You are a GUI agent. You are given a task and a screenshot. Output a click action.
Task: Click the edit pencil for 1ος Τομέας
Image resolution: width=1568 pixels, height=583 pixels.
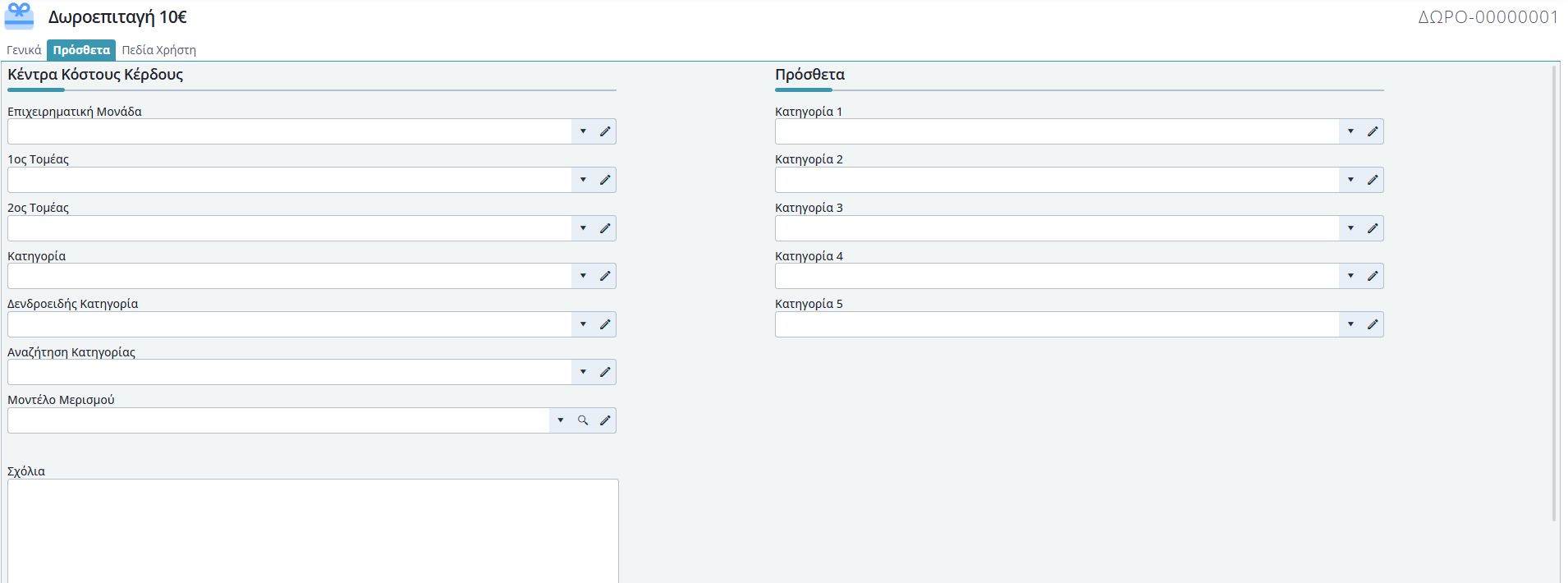[605, 180]
